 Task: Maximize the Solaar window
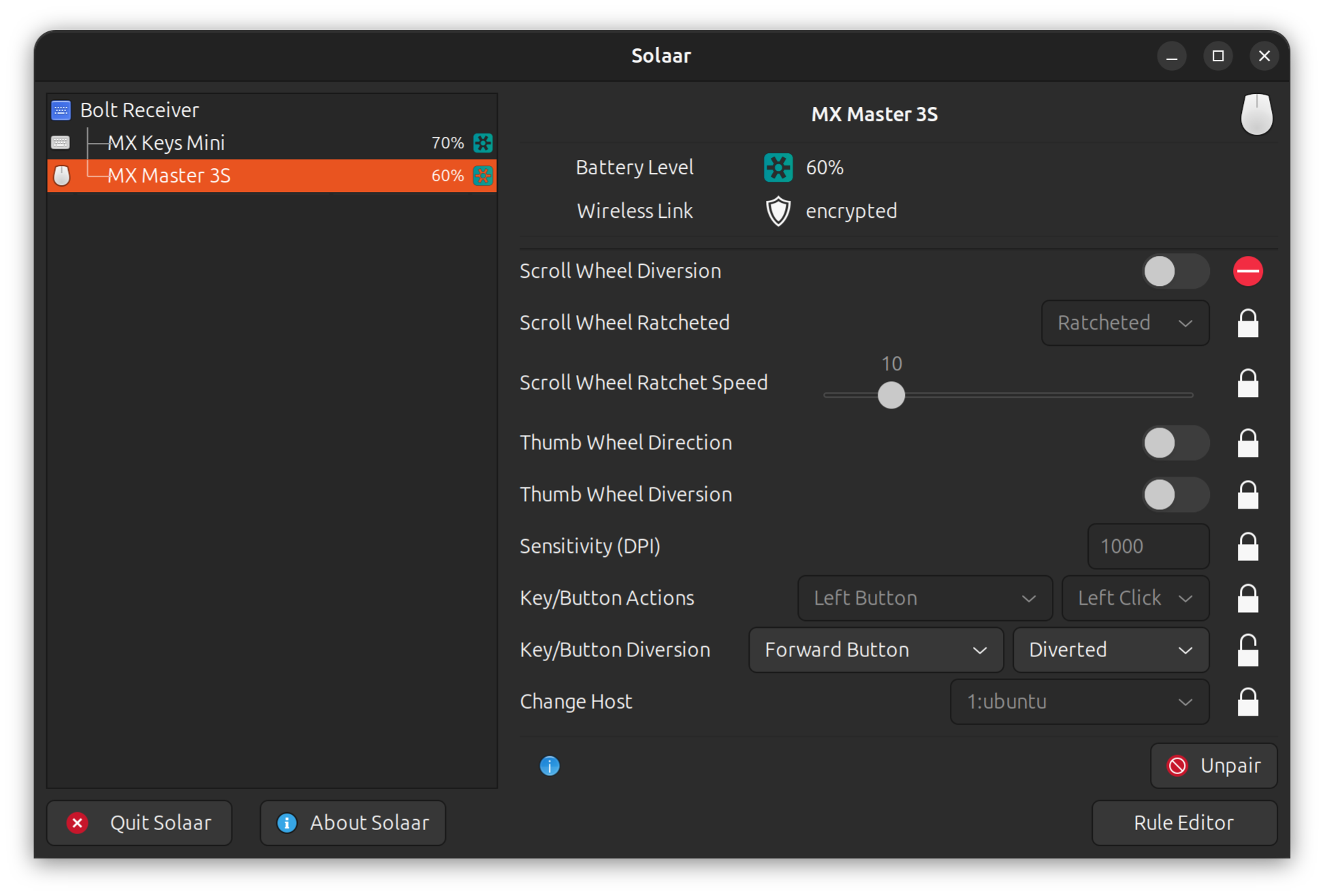point(1218,56)
